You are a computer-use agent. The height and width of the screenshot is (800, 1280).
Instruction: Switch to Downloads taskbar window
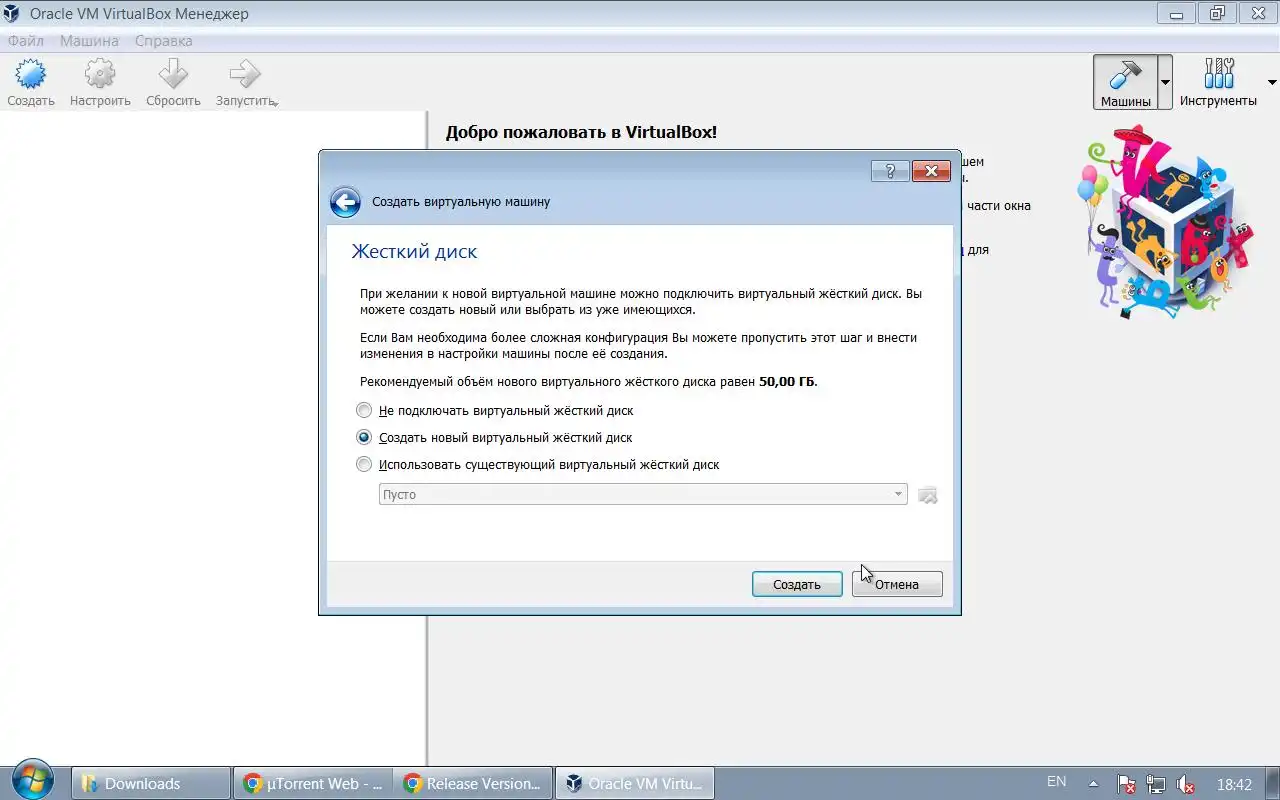coord(151,783)
